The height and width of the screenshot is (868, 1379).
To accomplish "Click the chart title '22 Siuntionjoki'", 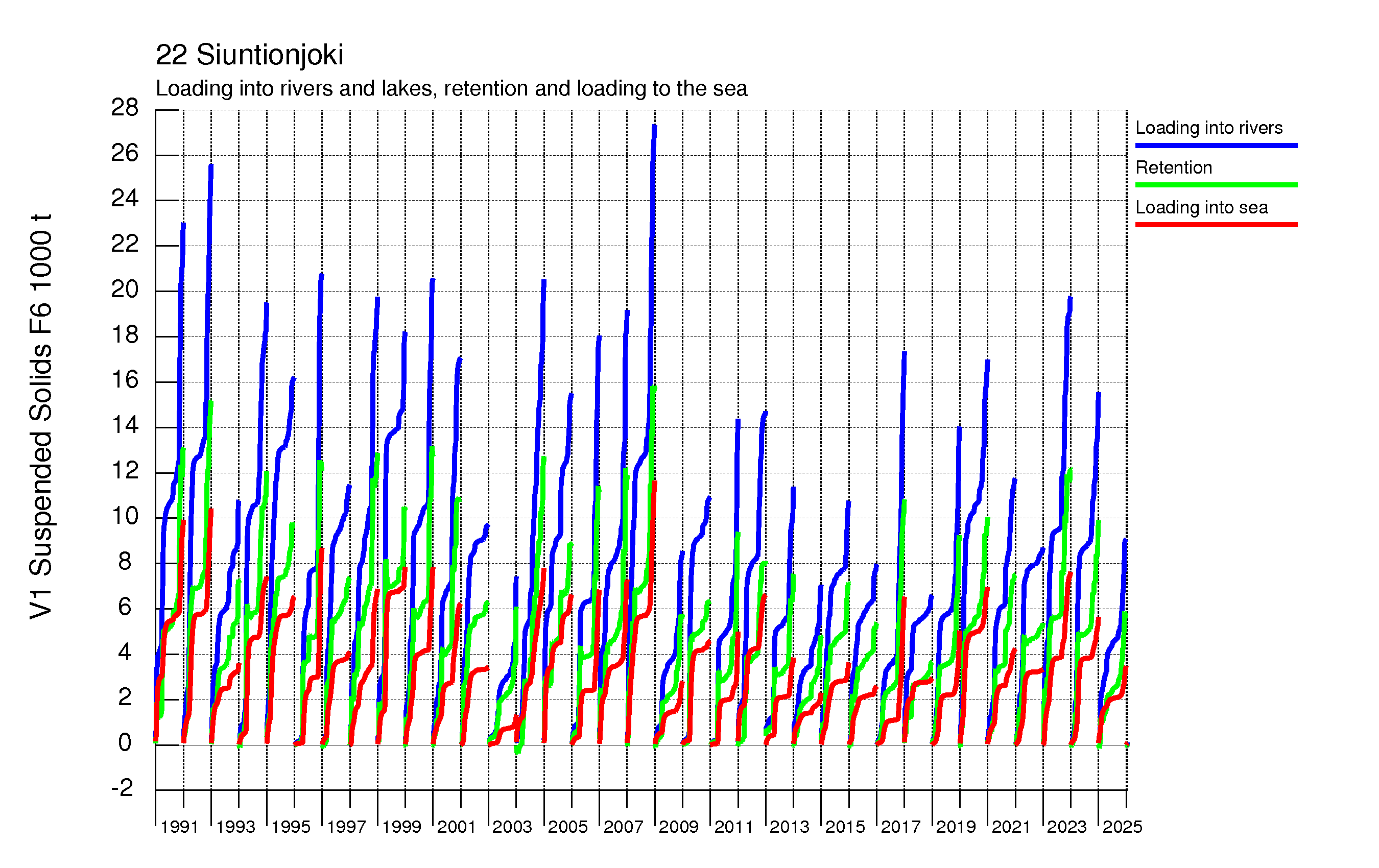I will [x=249, y=55].
